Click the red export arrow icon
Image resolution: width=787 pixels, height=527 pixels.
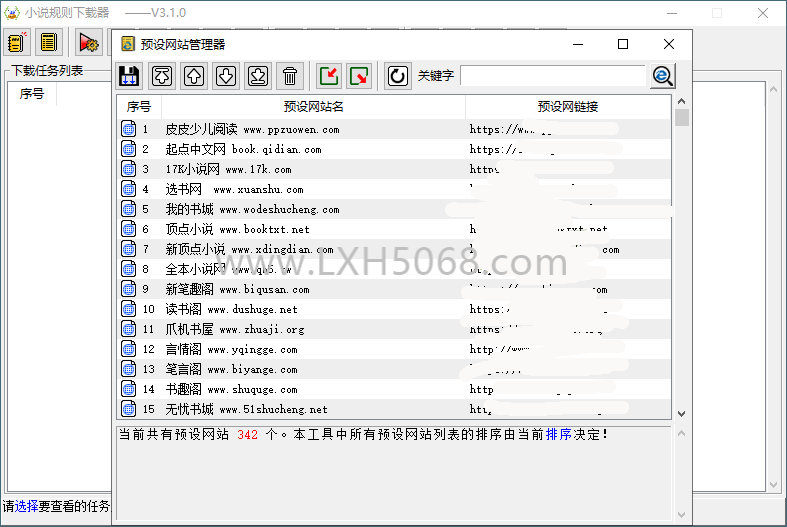[x=359, y=76]
